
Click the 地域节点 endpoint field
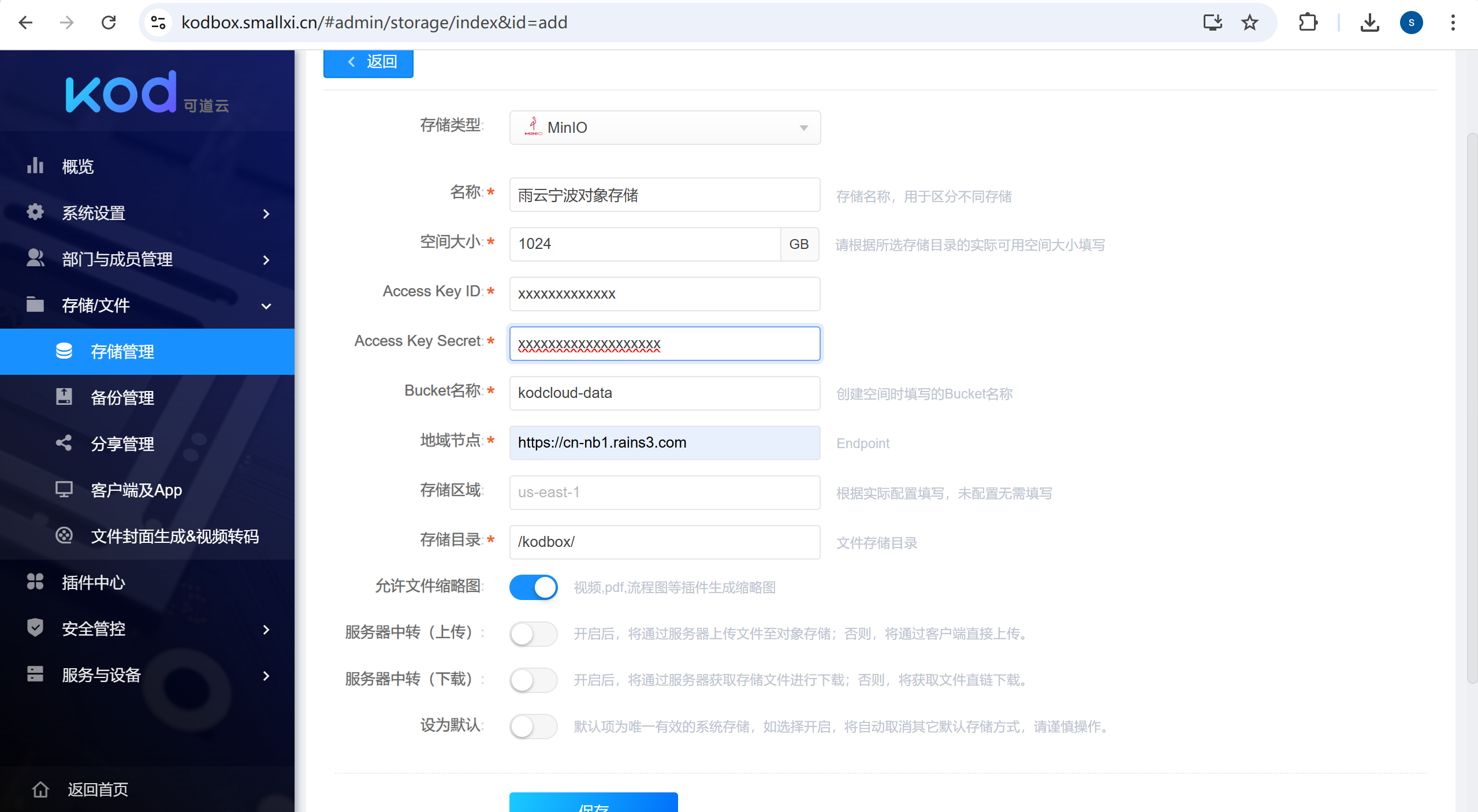[665, 443]
